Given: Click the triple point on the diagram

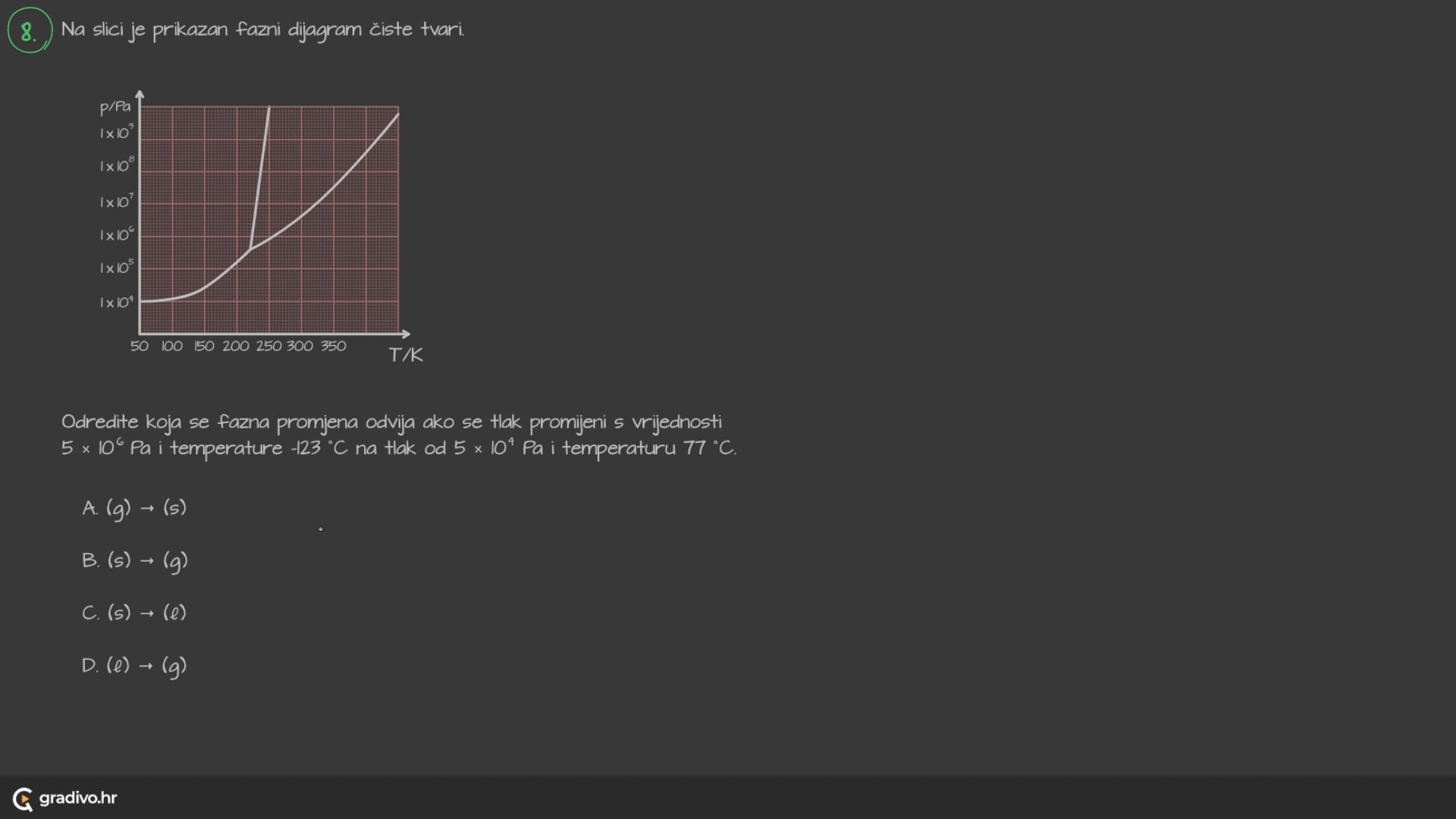Looking at the screenshot, I should click(251, 248).
